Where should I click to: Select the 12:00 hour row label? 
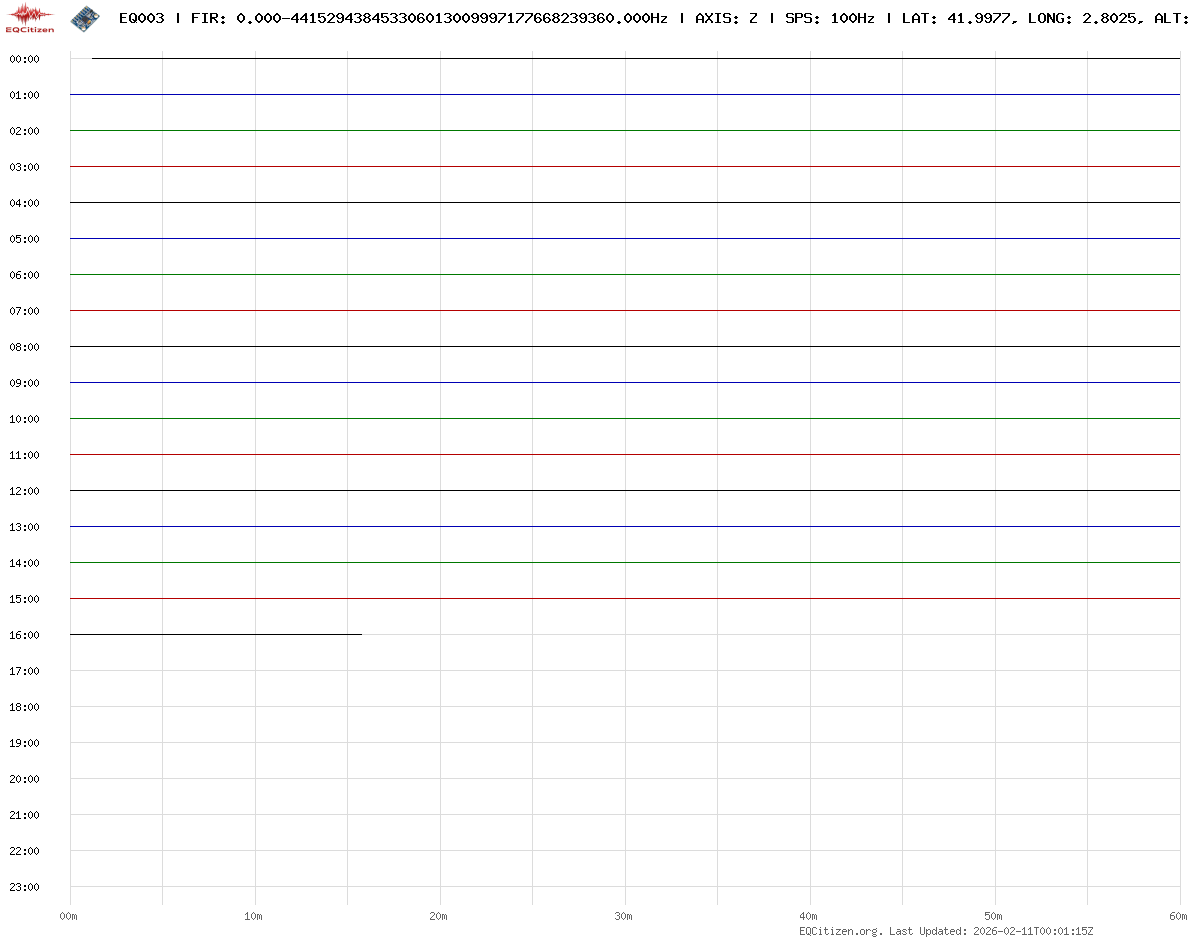click(x=24, y=491)
